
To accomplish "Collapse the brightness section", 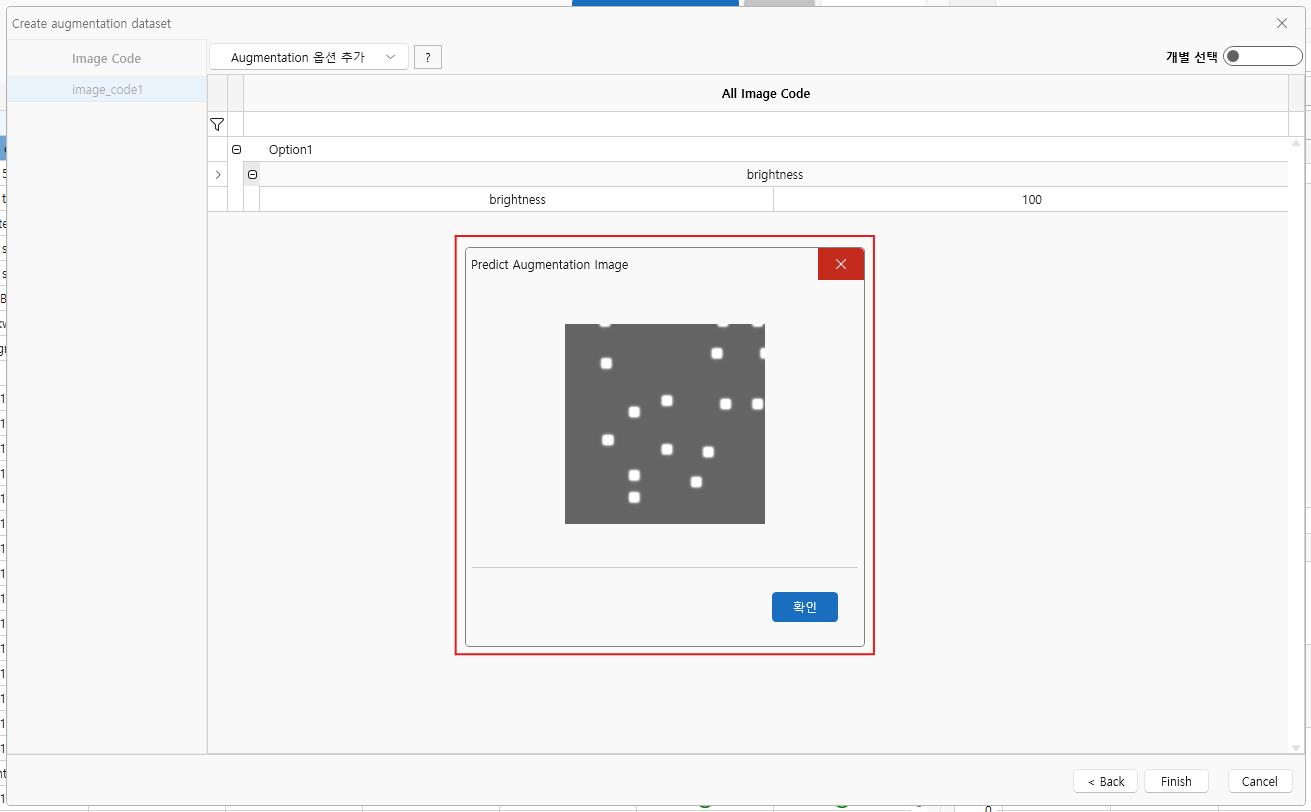I will pos(252,175).
